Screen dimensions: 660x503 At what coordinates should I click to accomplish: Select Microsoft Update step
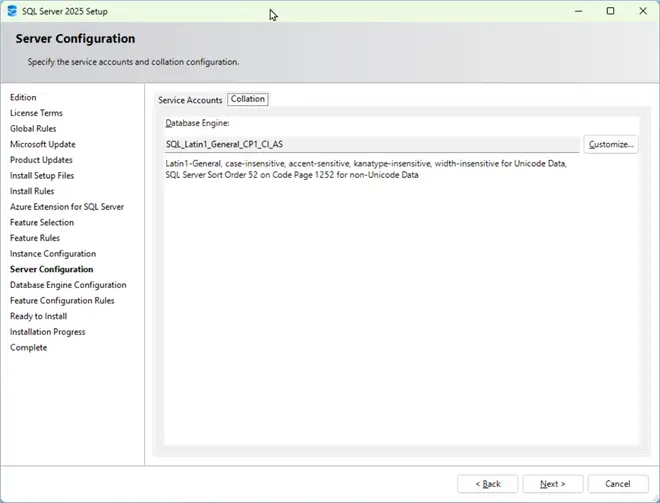43,144
